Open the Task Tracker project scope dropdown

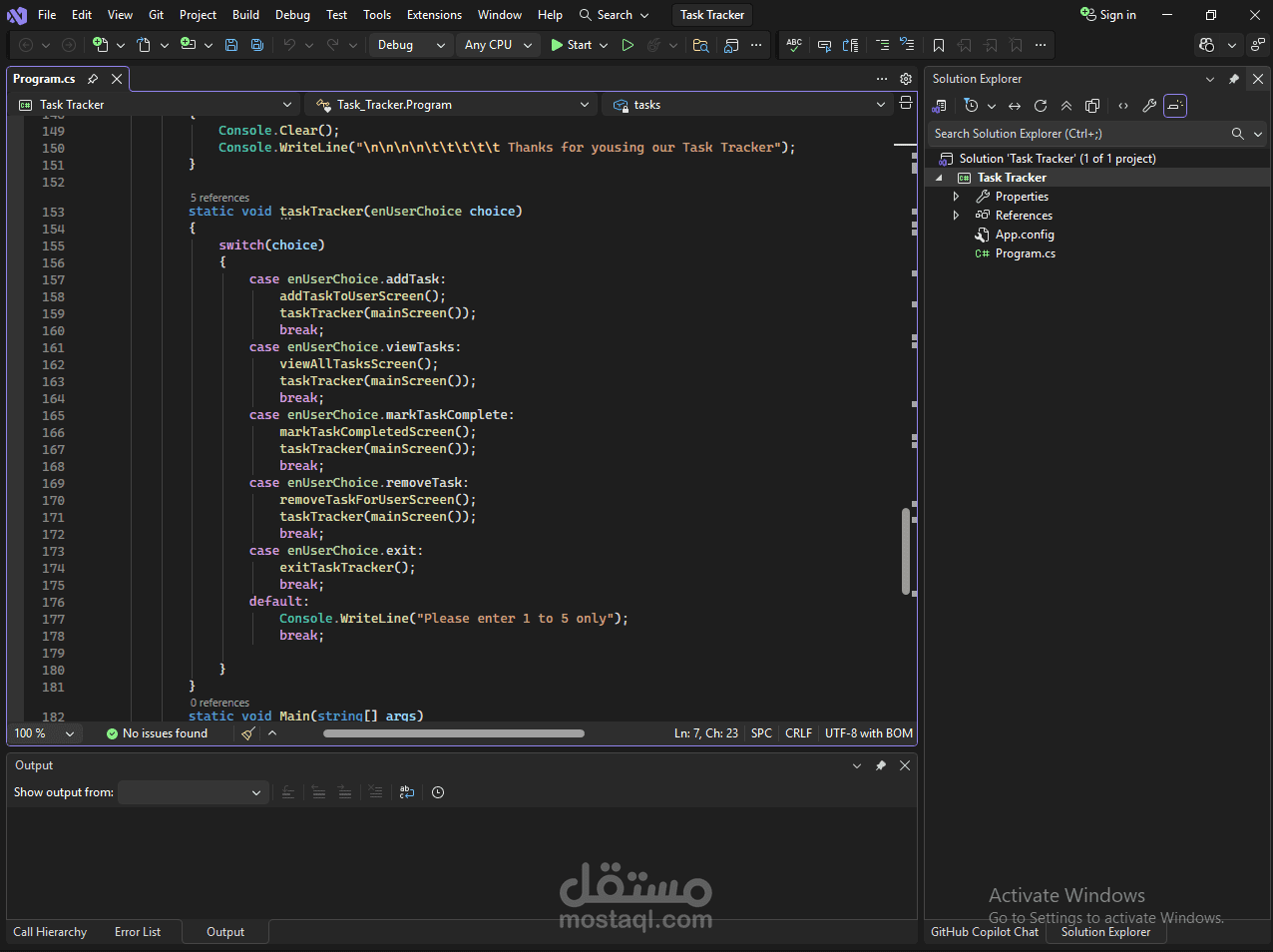click(x=156, y=105)
